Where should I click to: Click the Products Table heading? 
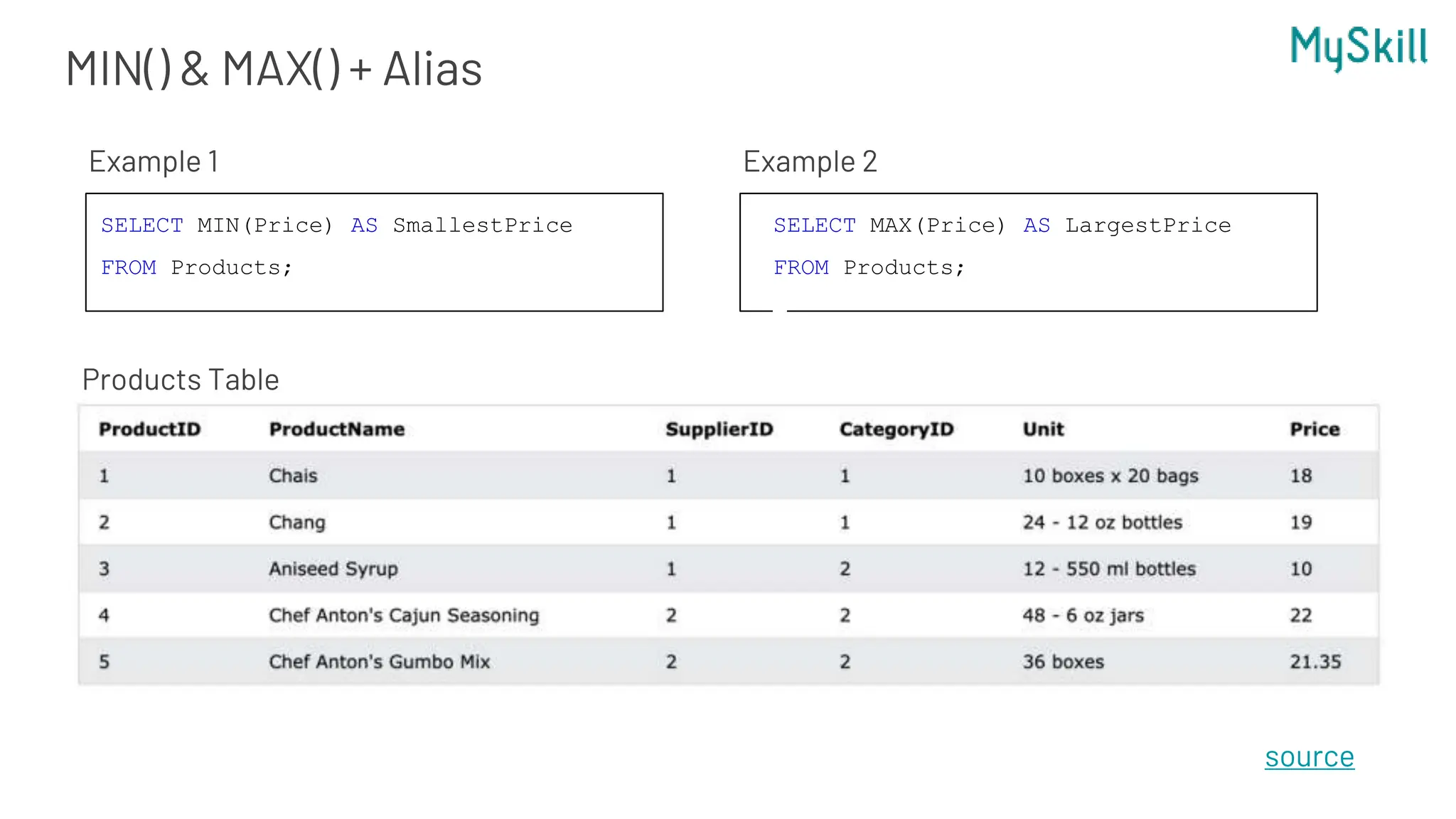(181, 380)
